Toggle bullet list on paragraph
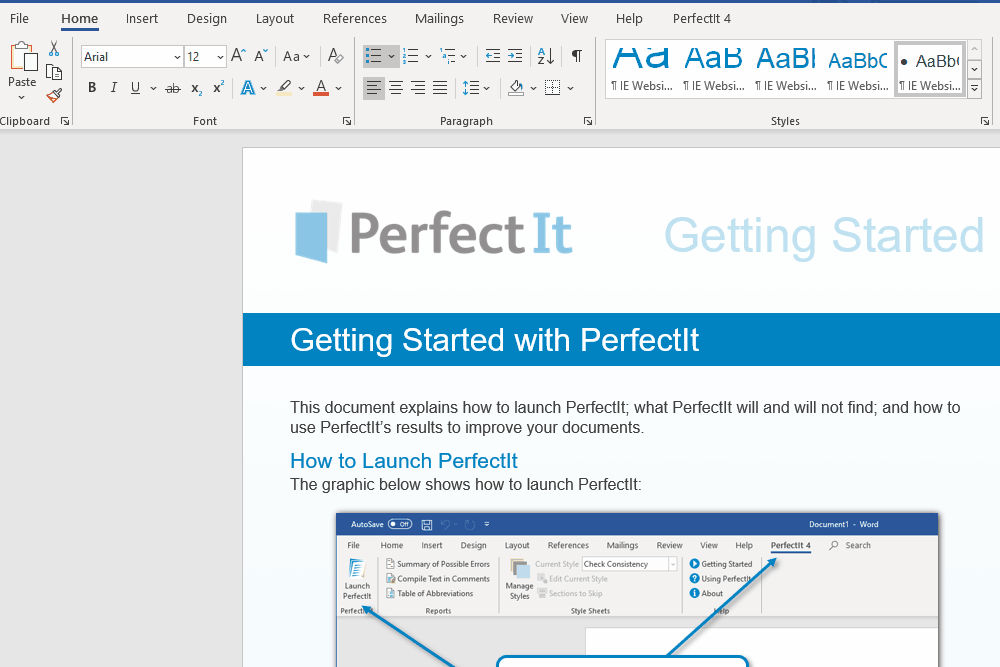Viewport: 1000px width, 667px height. click(374, 56)
